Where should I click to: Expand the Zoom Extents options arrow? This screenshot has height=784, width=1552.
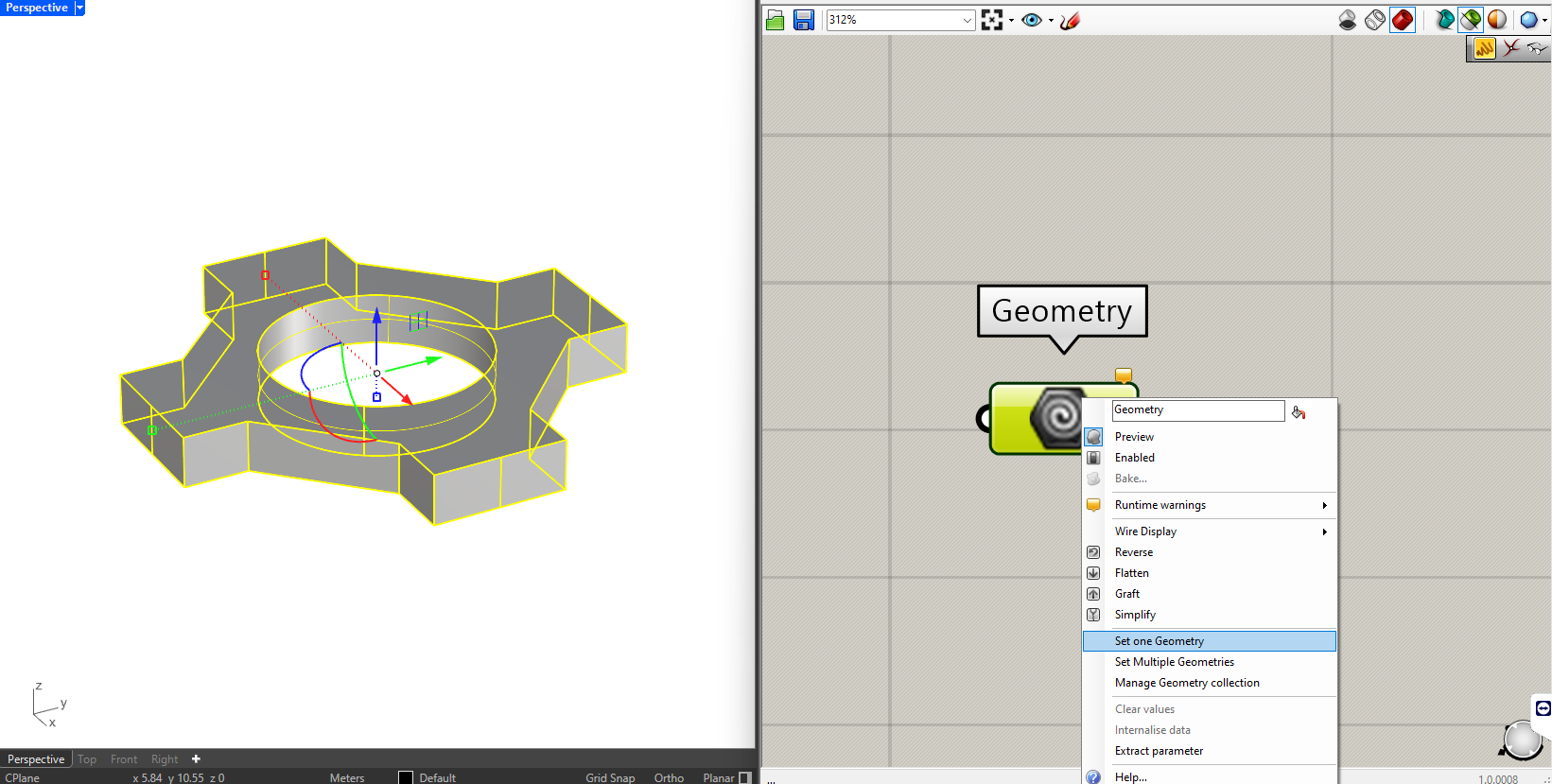[x=1011, y=20]
